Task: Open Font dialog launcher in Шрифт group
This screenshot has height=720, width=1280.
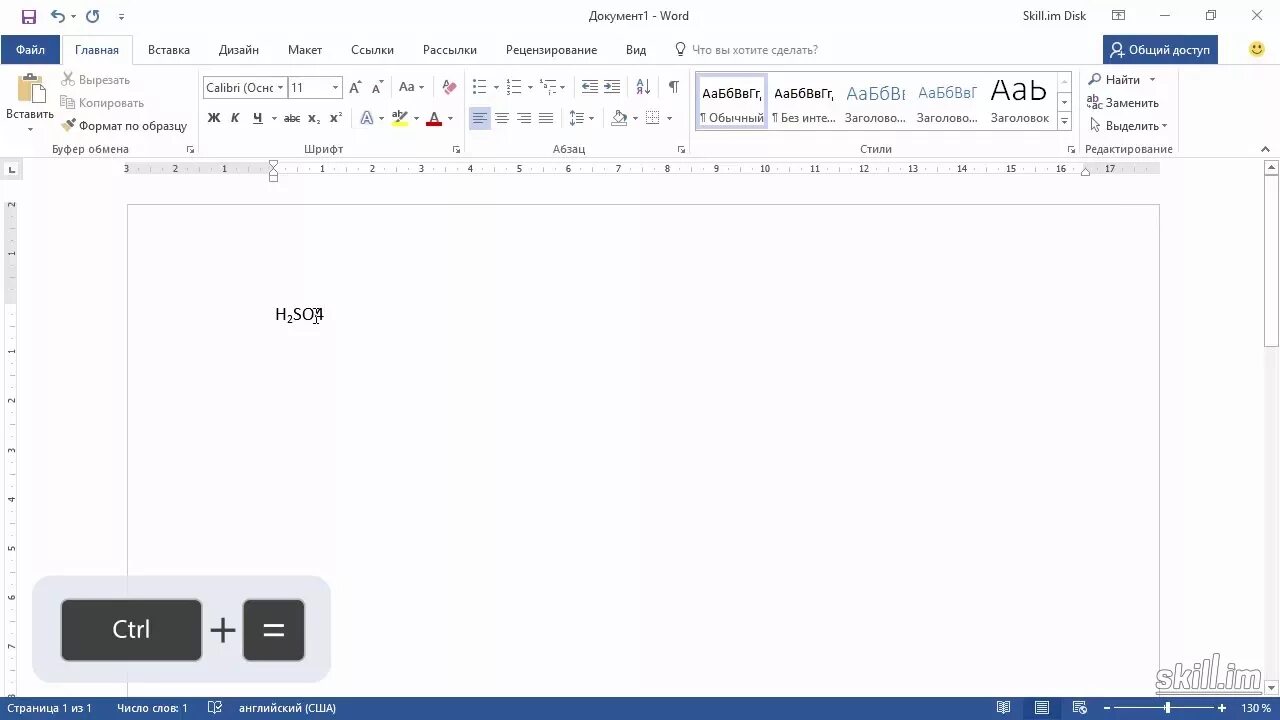Action: click(x=456, y=150)
